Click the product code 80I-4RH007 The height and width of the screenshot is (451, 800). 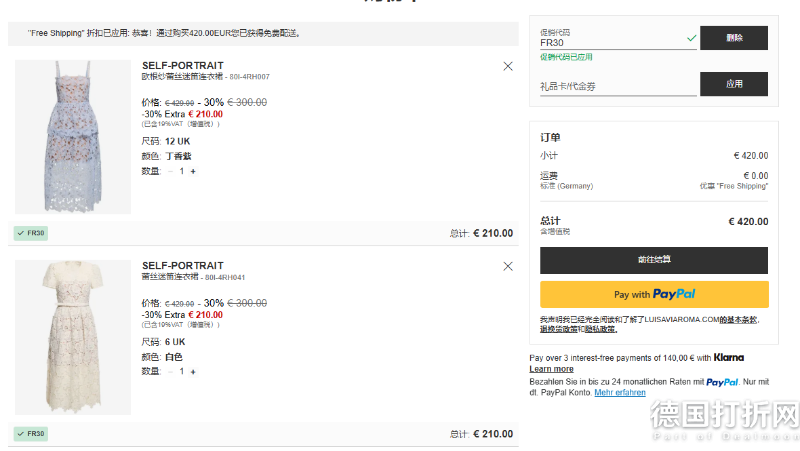249,77
